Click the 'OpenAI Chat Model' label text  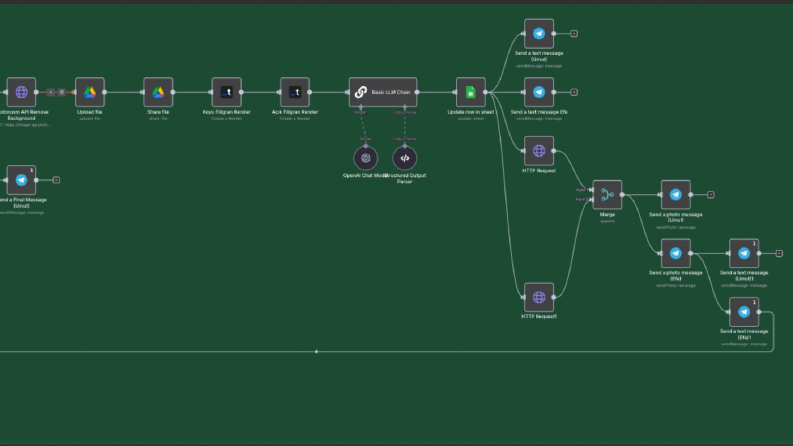tap(364, 175)
